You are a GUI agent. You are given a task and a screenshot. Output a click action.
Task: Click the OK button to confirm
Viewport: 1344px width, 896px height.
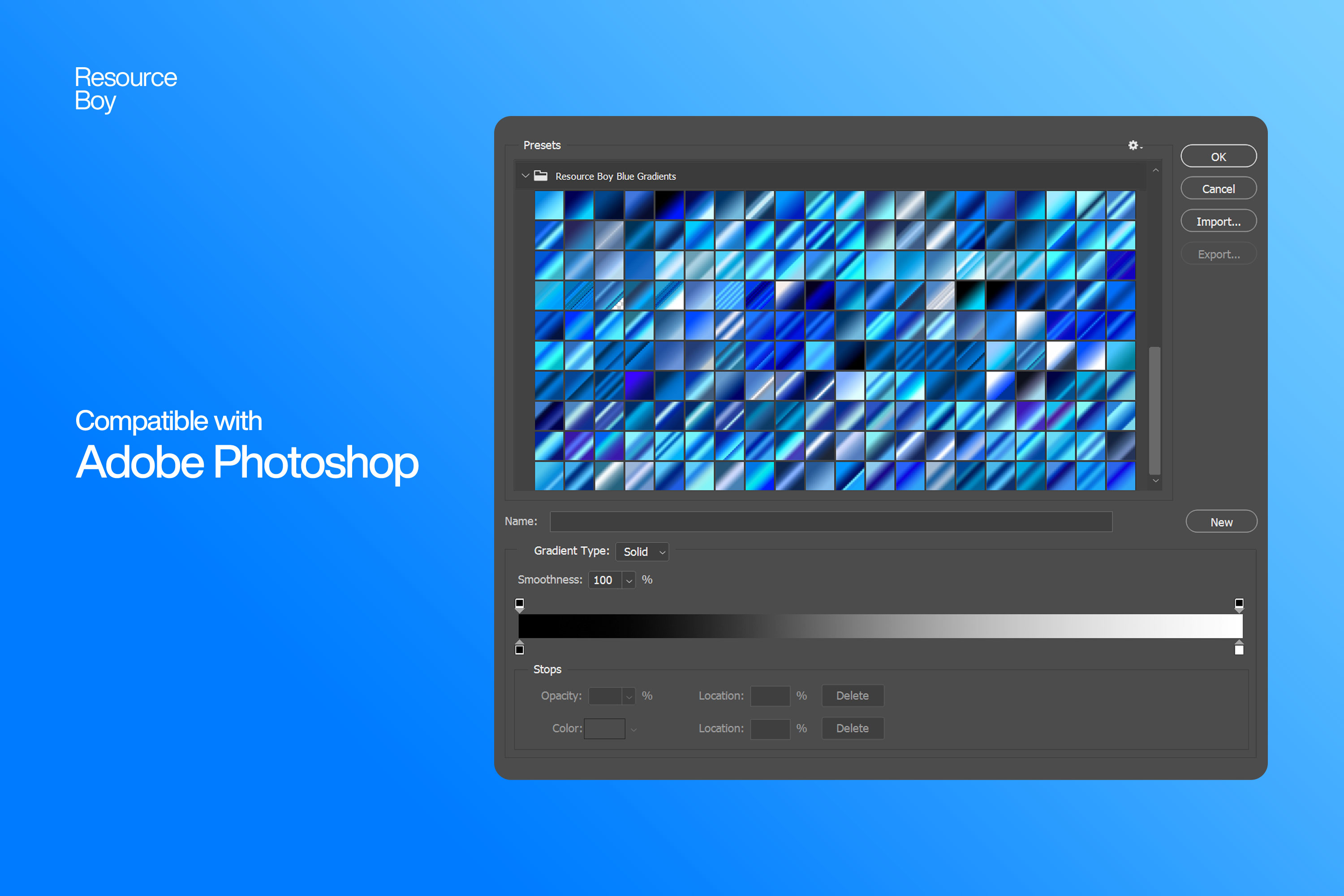pos(1218,156)
